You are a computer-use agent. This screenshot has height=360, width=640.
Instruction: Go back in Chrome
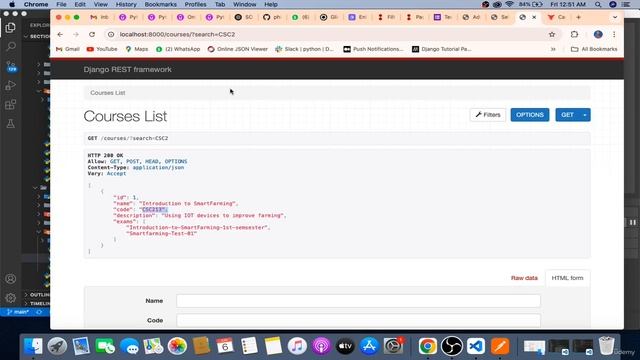(x=60, y=34)
